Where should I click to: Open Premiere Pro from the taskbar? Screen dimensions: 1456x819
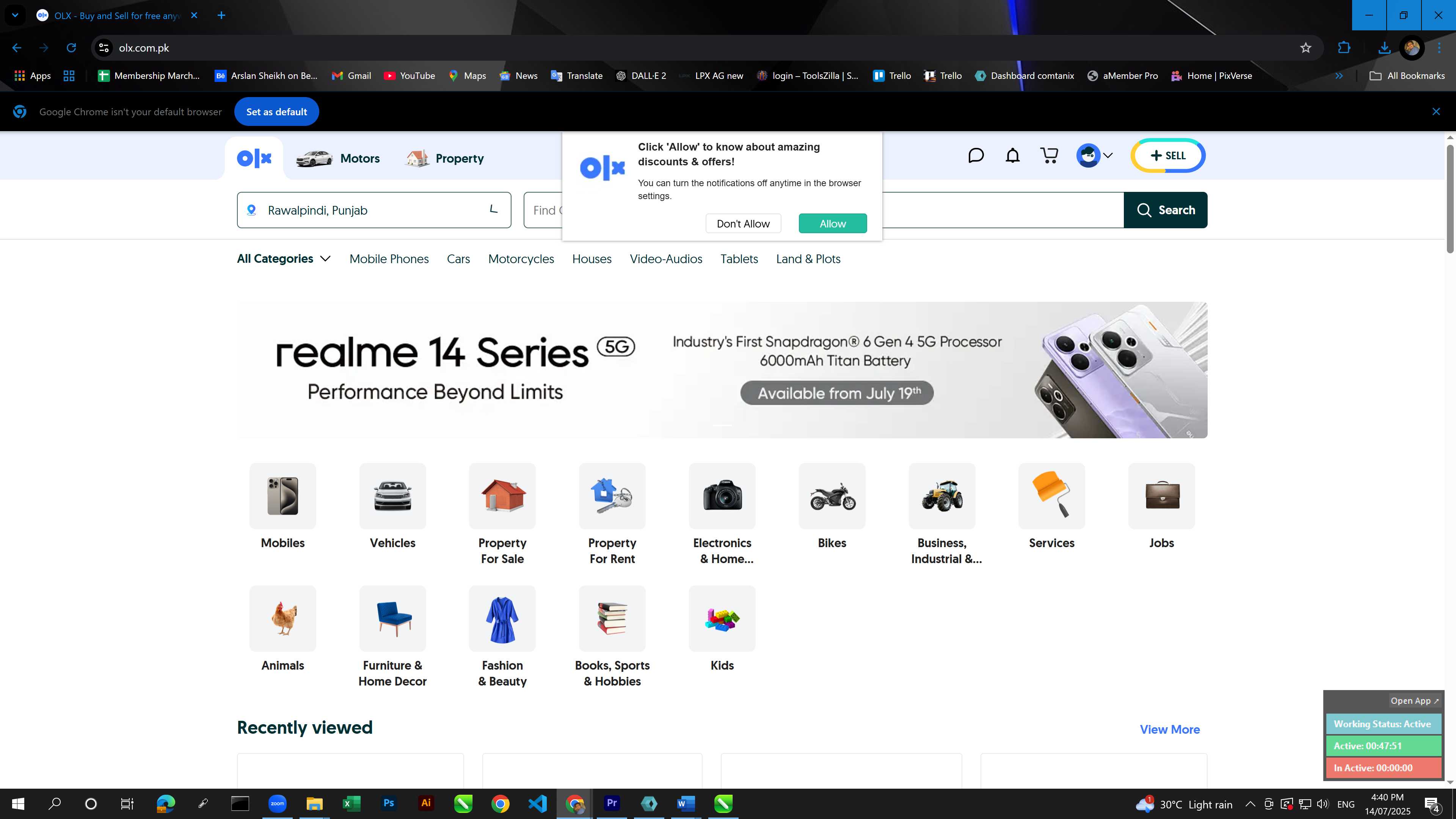pyautogui.click(x=612, y=803)
